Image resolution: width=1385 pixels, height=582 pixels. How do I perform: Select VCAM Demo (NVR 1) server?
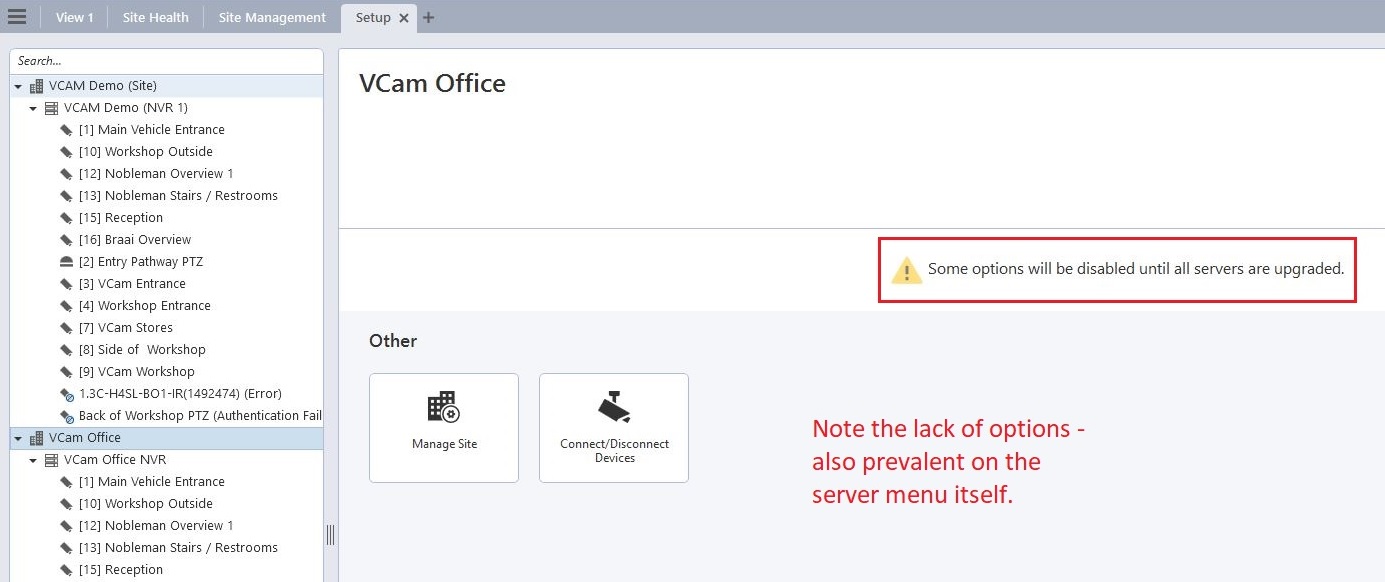coord(125,108)
